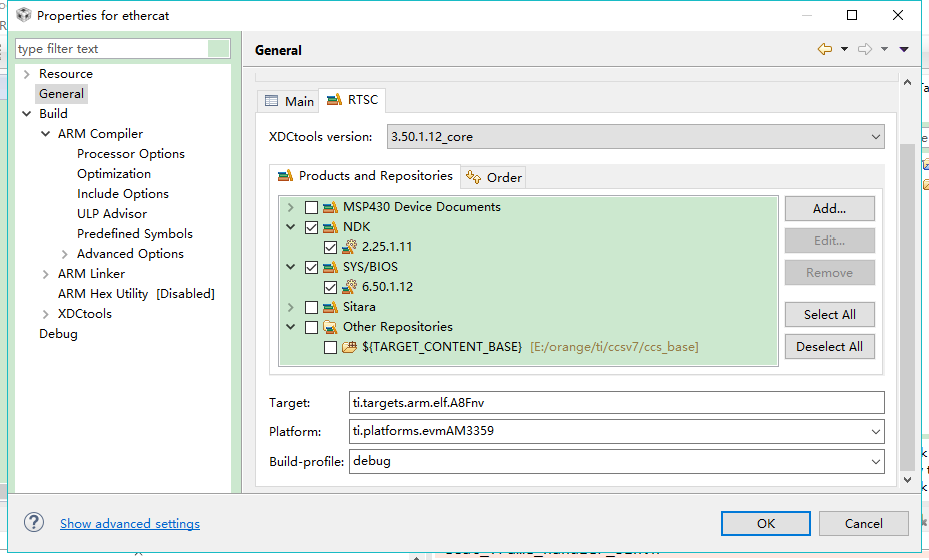Expand the Resource tree node
Image resolution: width=929 pixels, height=560 pixels.
27,74
